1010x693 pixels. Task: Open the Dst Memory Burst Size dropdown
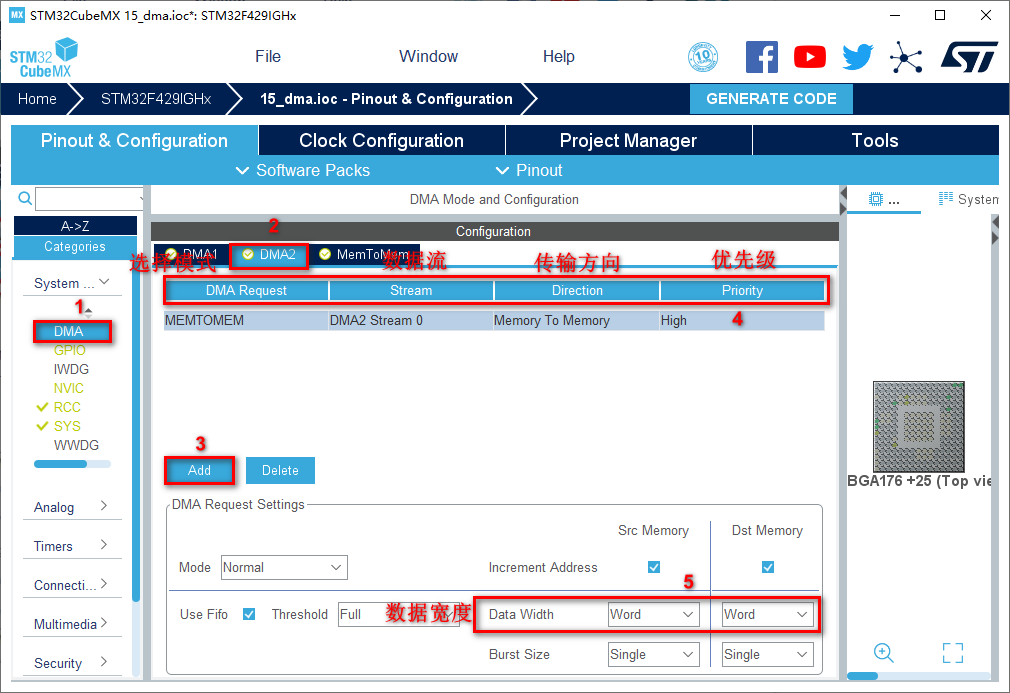point(767,654)
